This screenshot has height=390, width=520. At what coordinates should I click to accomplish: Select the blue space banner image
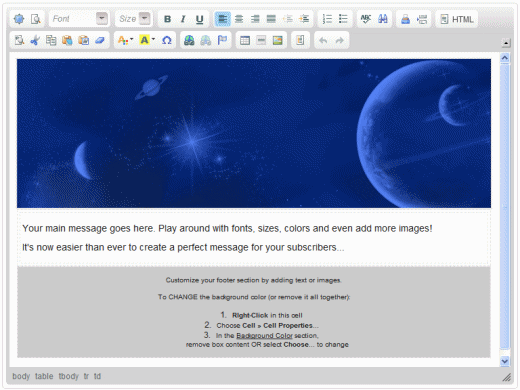pyautogui.click(x=254, y=133)
